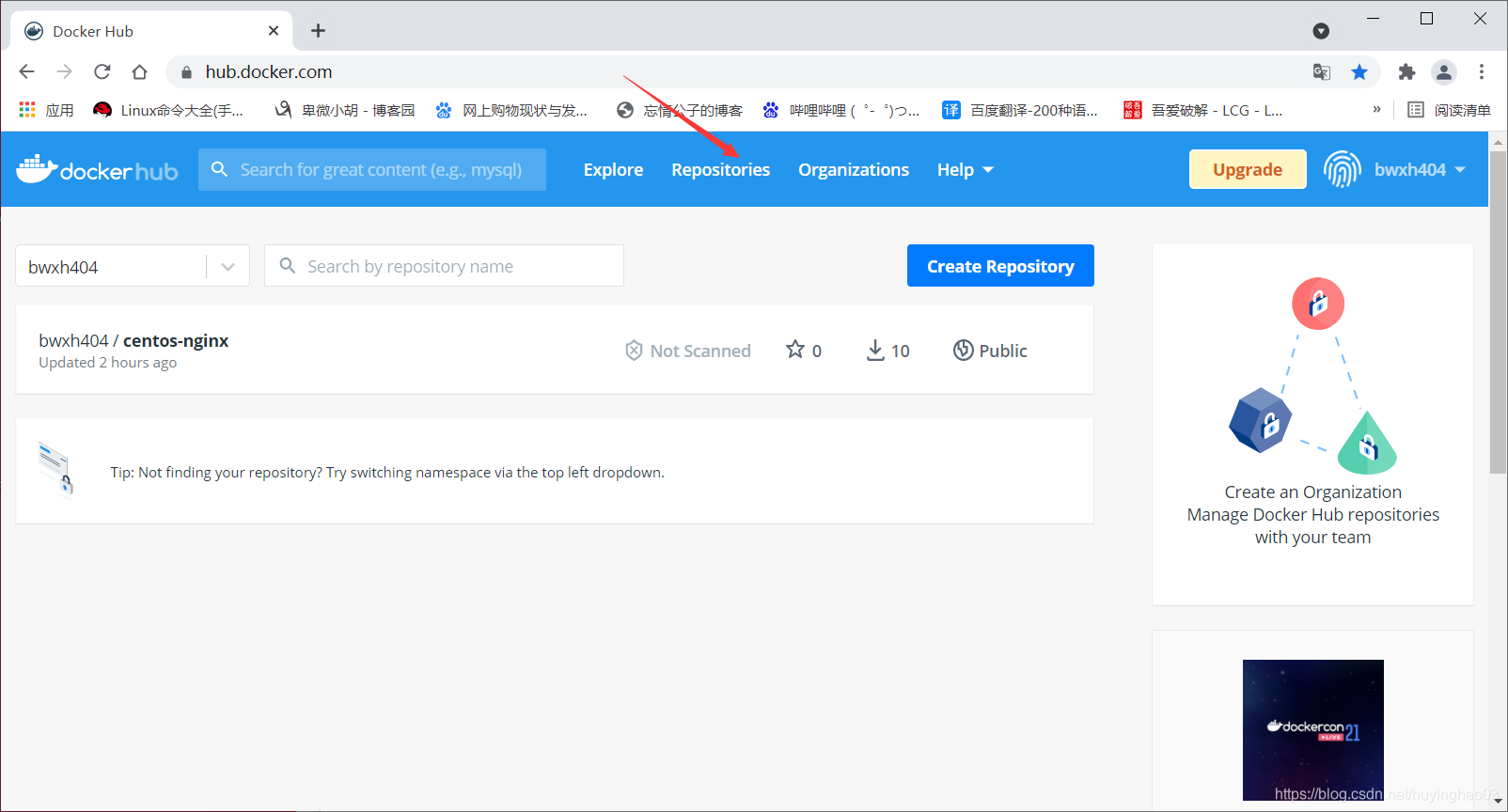Show more bookmarks with the chevron
The width and height of the screenshot is (1508, 812).
[x=1376, y=109]
